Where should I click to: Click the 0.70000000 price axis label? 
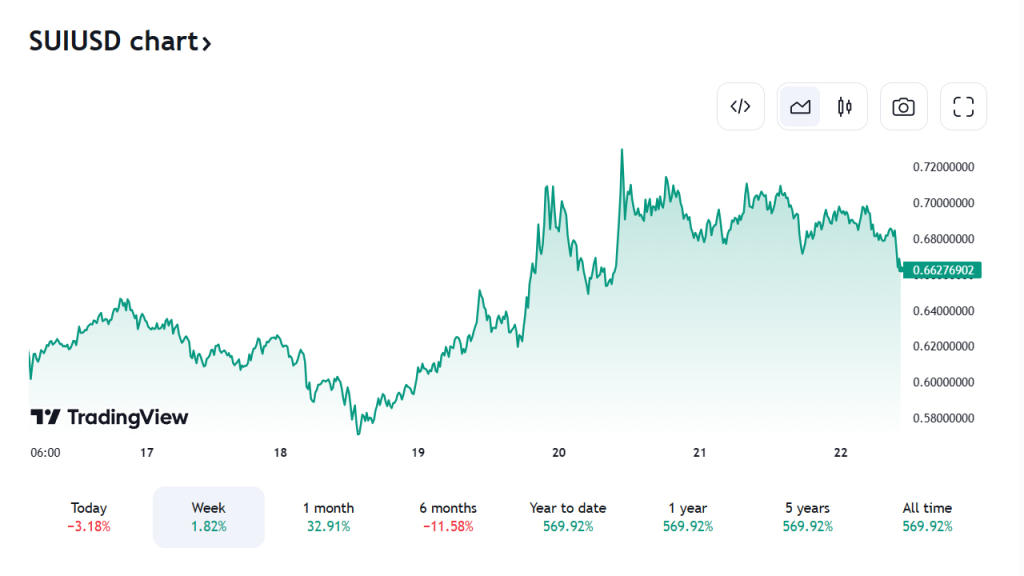[x=943, y=203]
